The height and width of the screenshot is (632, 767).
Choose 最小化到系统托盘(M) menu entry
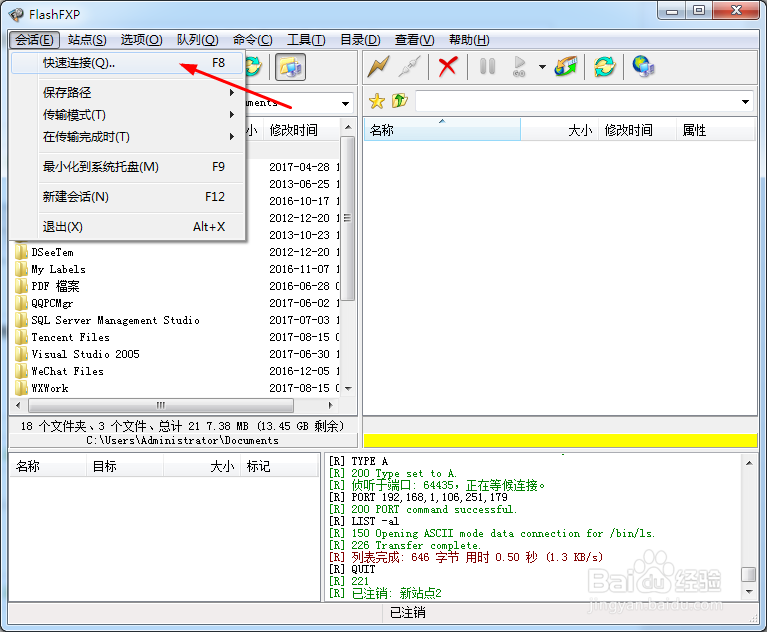[127, 167]
